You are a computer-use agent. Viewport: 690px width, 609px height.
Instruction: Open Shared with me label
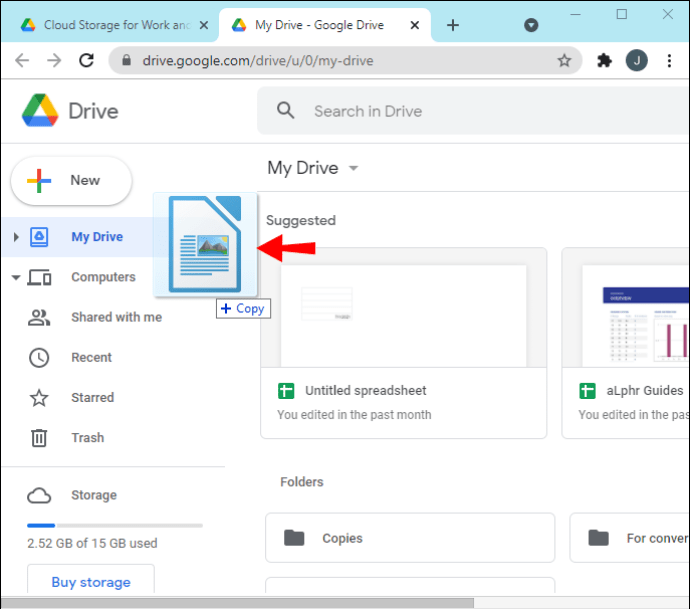coord(117,317)
